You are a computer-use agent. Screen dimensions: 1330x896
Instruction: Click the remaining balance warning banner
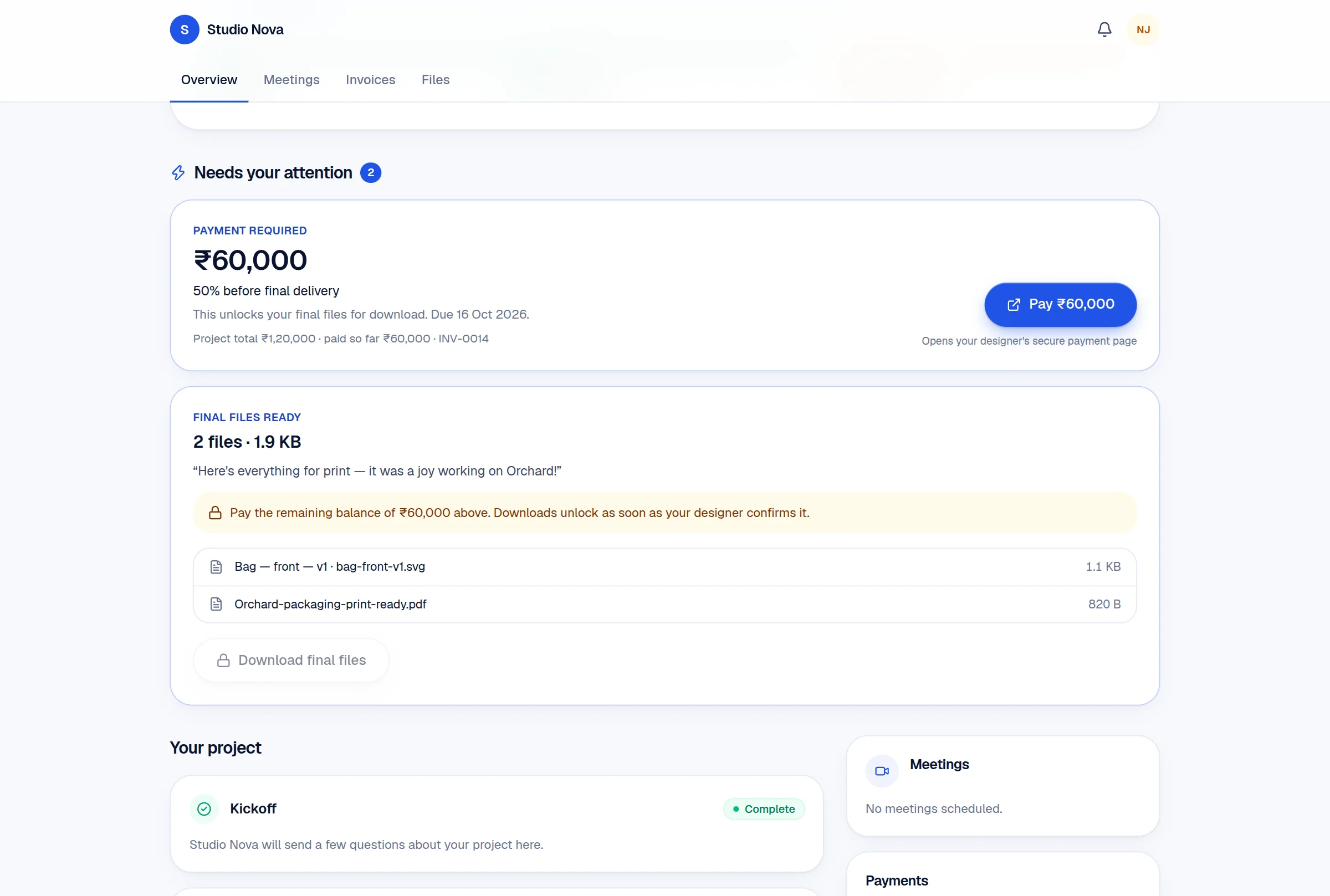[x=664, y=513]
